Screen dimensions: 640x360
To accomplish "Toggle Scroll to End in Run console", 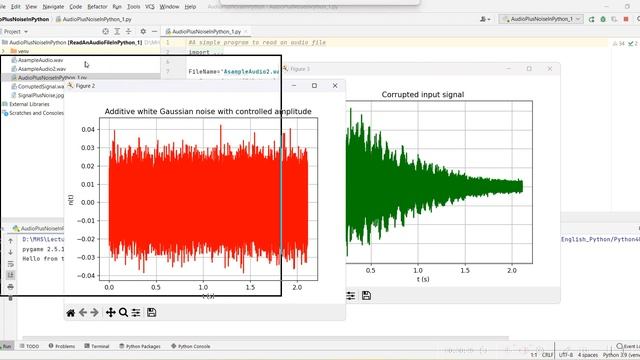I will click(x=11, y=275).
